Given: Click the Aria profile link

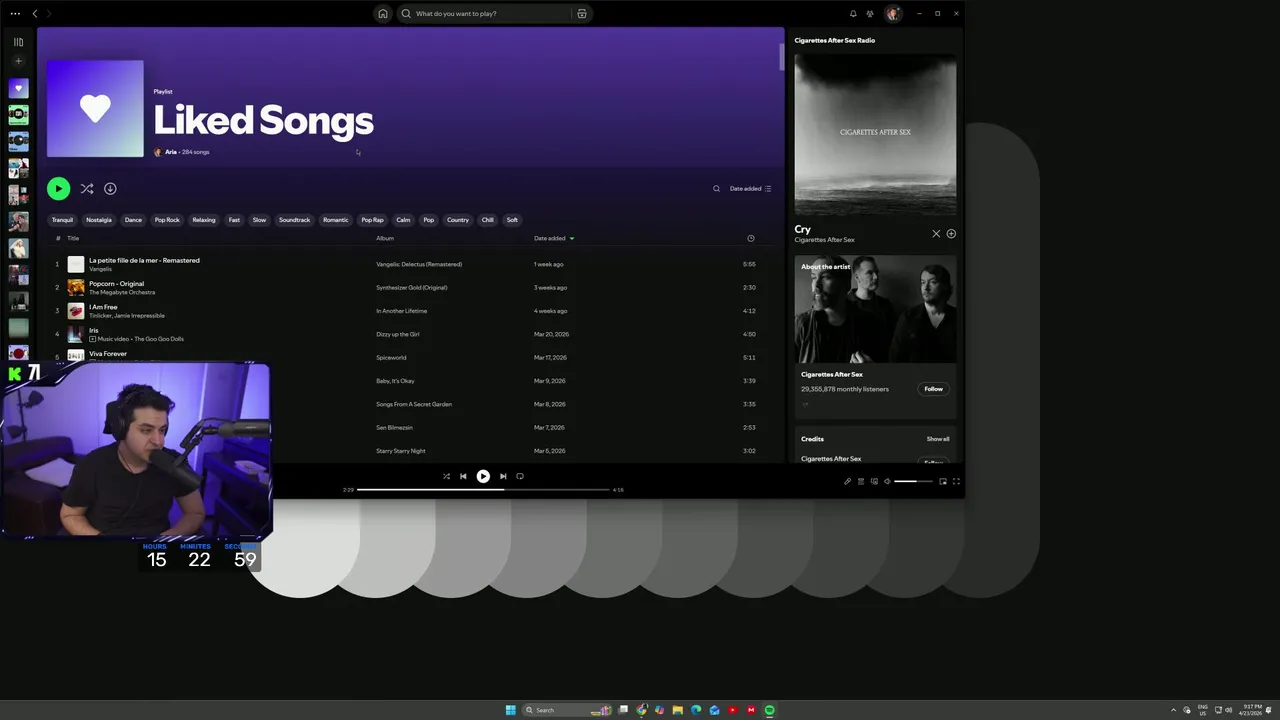Looking at the screenshot, I should click(171, 152).
